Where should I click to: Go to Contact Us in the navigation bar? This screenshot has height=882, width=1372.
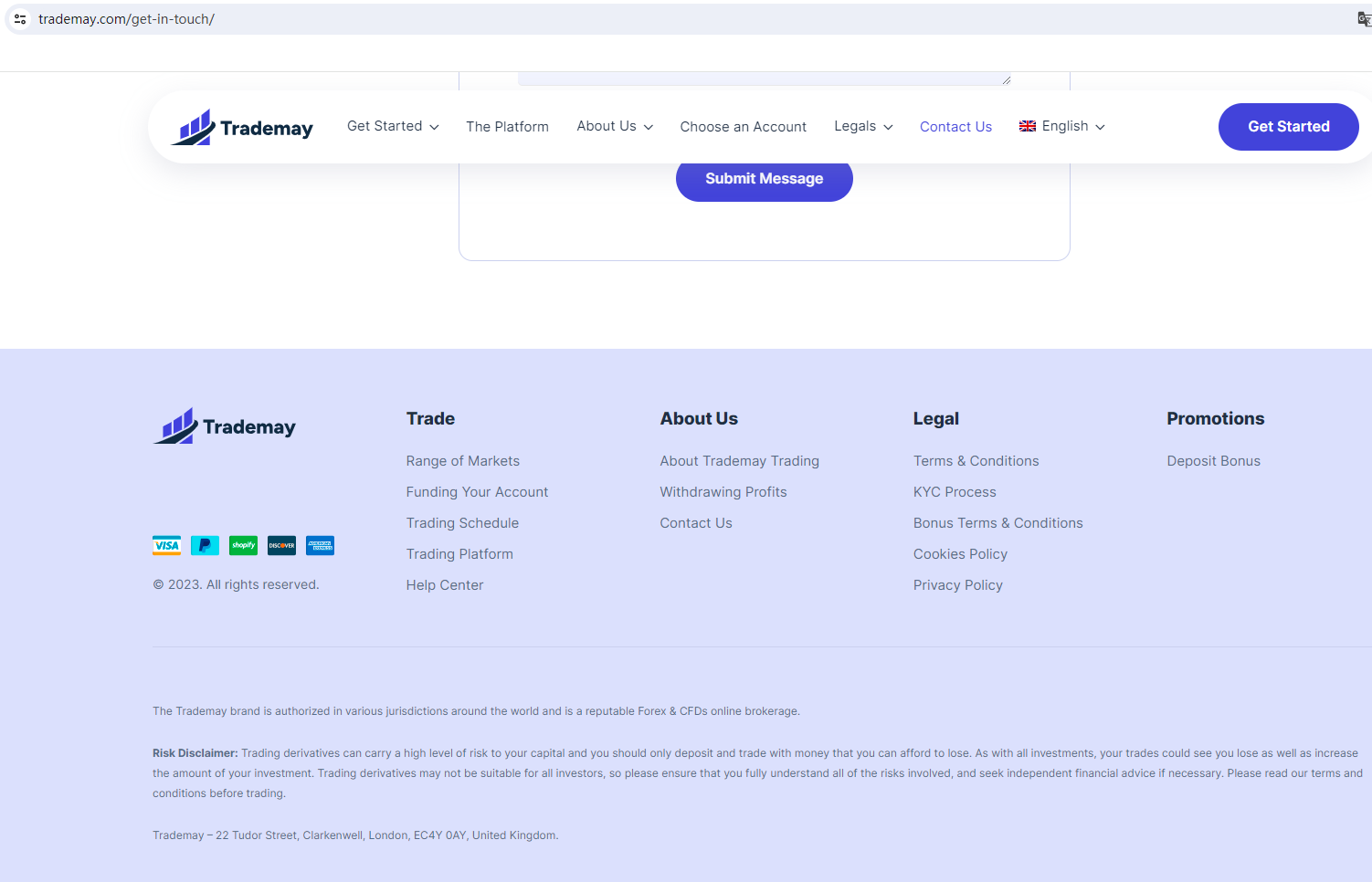[x=955, y=127]
